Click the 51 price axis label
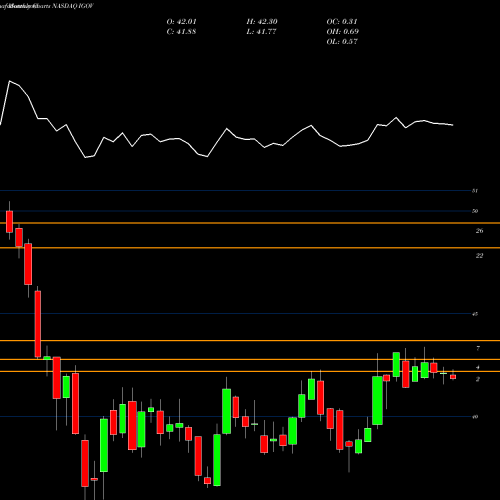500x500 pixels. [475, 191]
